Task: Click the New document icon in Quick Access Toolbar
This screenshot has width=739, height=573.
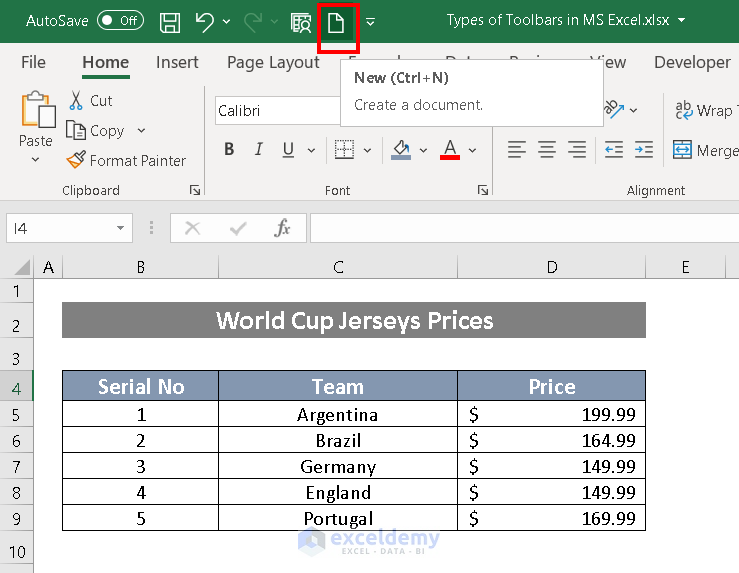Action: pos(337,22)
